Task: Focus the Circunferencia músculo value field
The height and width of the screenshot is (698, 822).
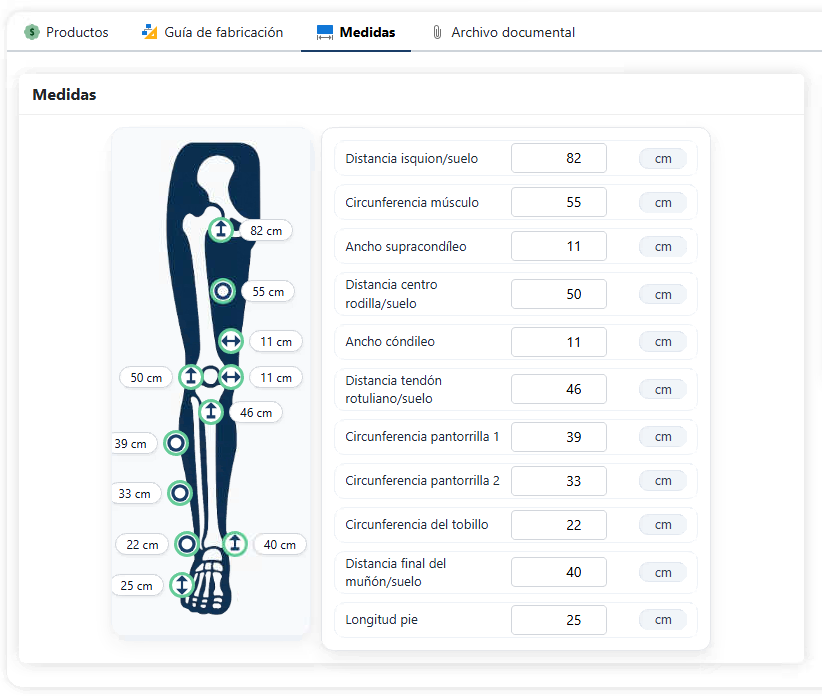Action: (x=558, y=202)
